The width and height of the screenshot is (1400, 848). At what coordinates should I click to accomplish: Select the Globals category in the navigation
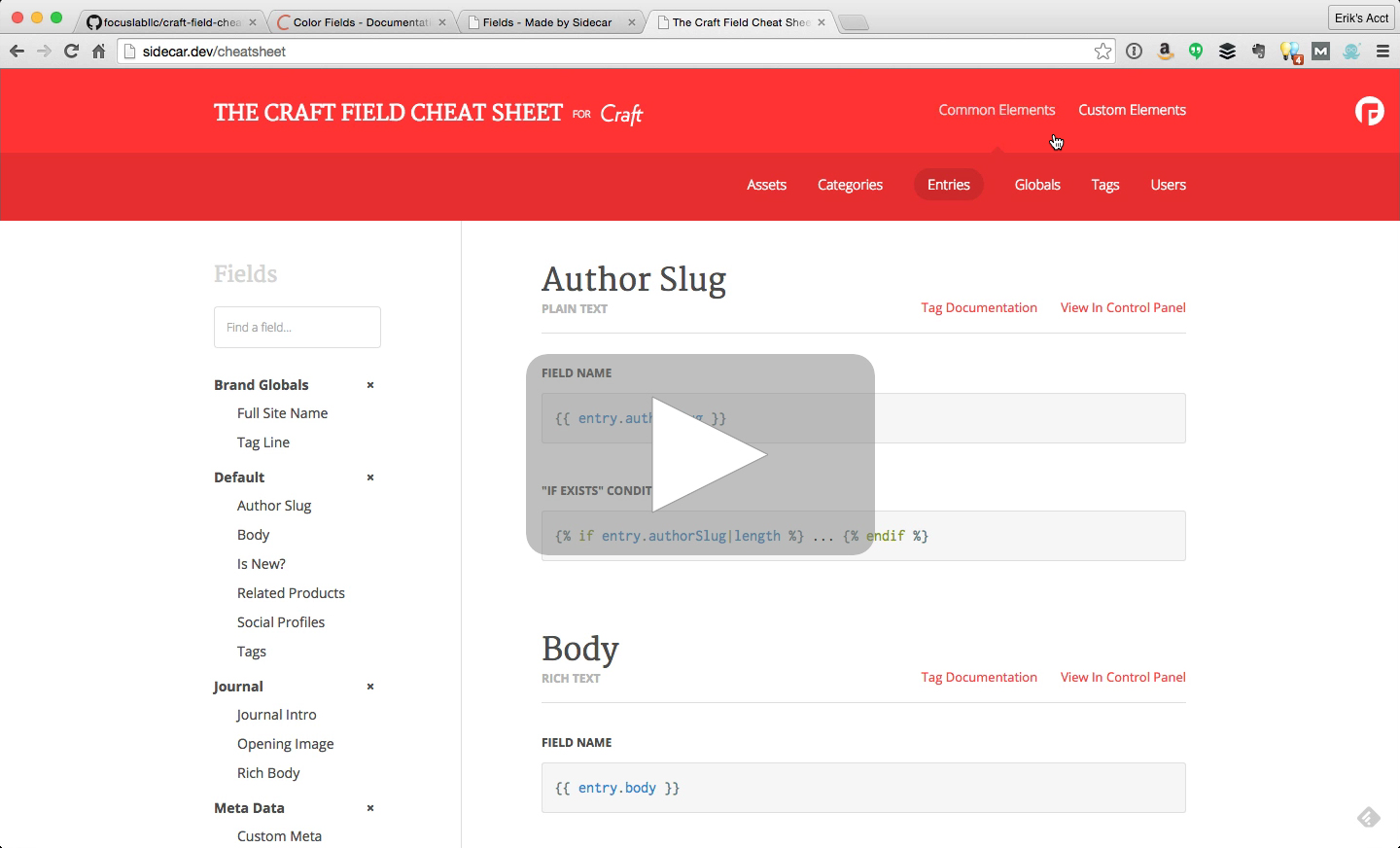click(x=1036, y=185)
